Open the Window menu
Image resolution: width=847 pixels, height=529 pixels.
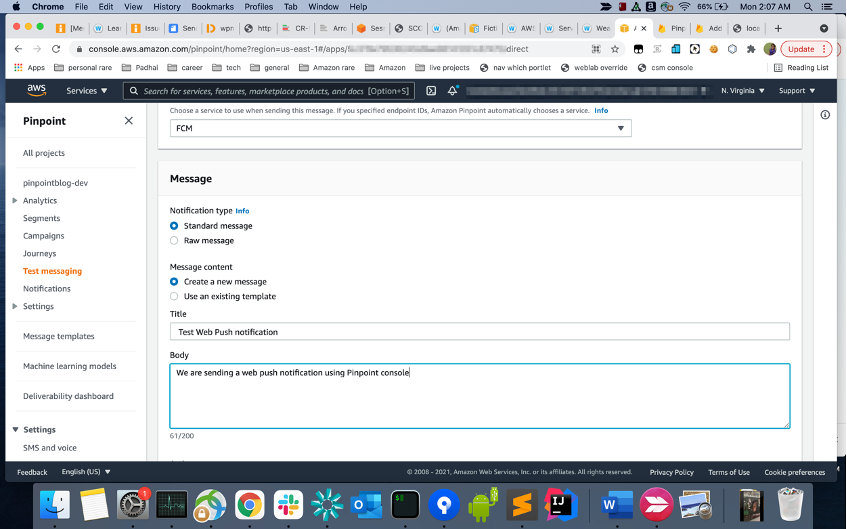tap(323, 7)
